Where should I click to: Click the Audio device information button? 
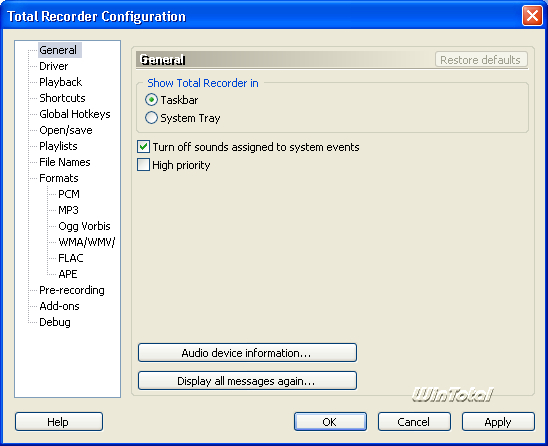(247, 353)
